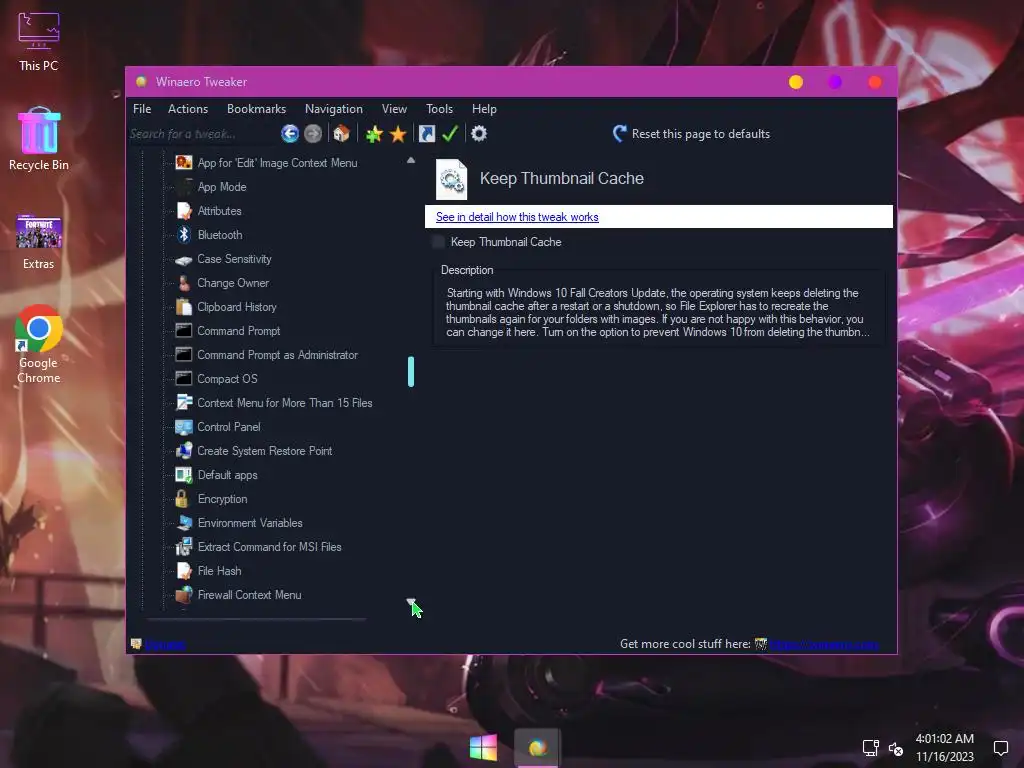
Task: Click the Winaero Tweaker taskbar icon
Action: (537, 748)
